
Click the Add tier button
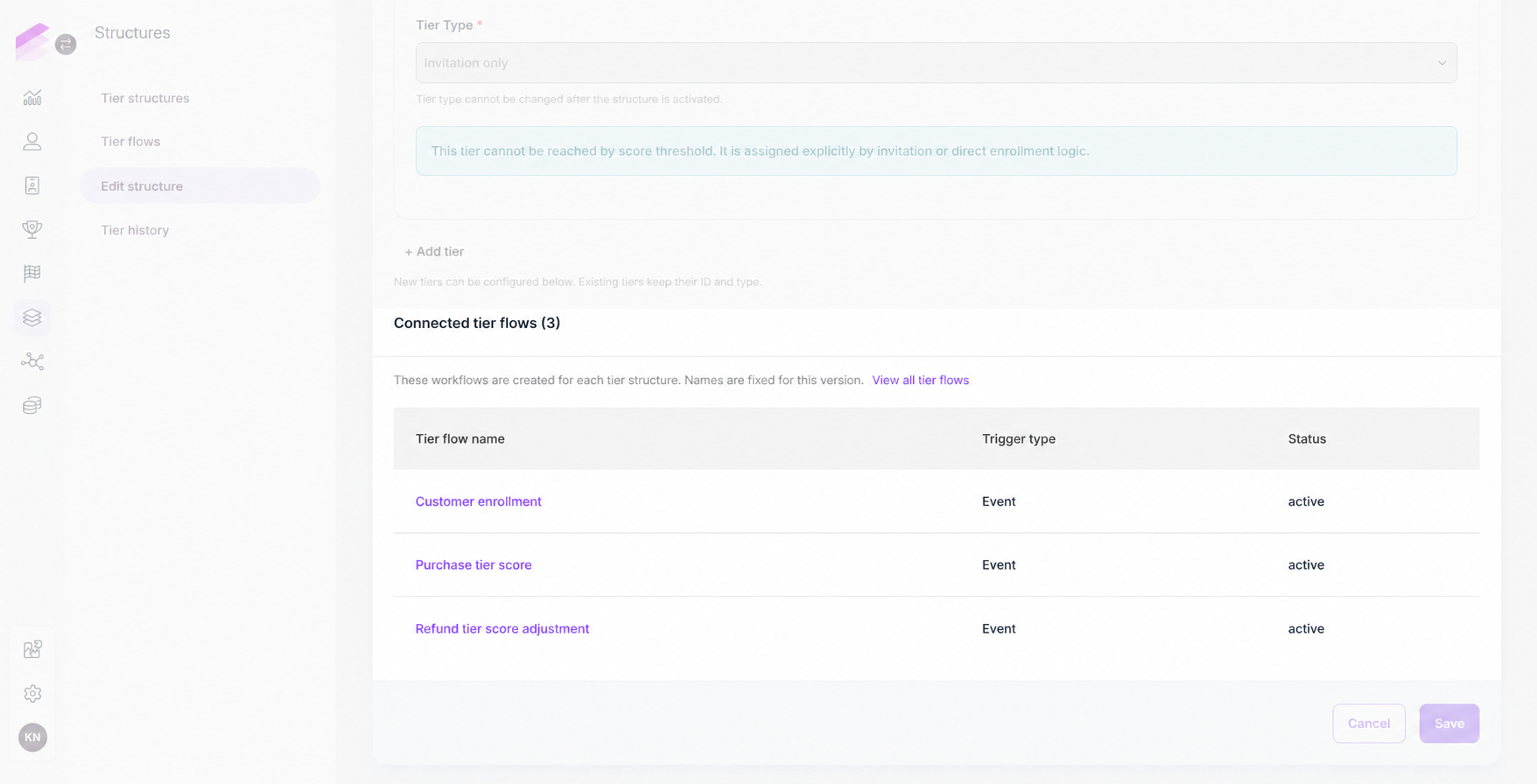pos(434,252)
